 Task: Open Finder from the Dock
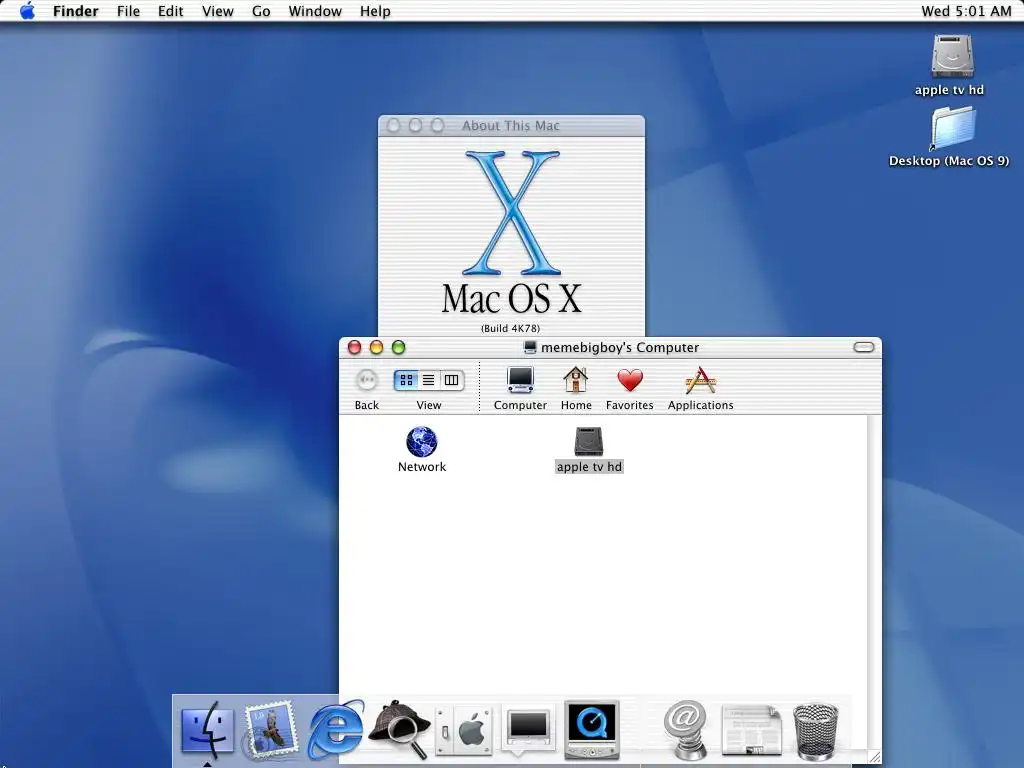[x=207, y=729]
